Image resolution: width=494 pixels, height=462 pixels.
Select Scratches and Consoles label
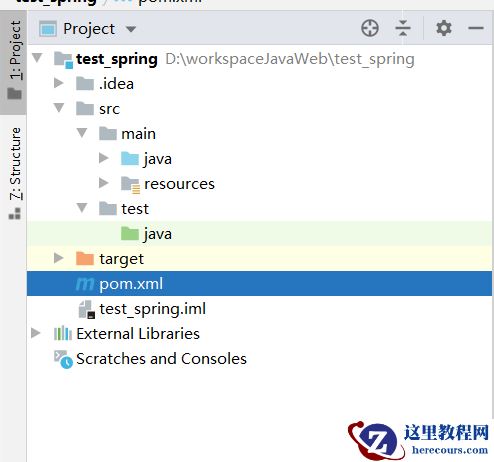coord(161,359)
